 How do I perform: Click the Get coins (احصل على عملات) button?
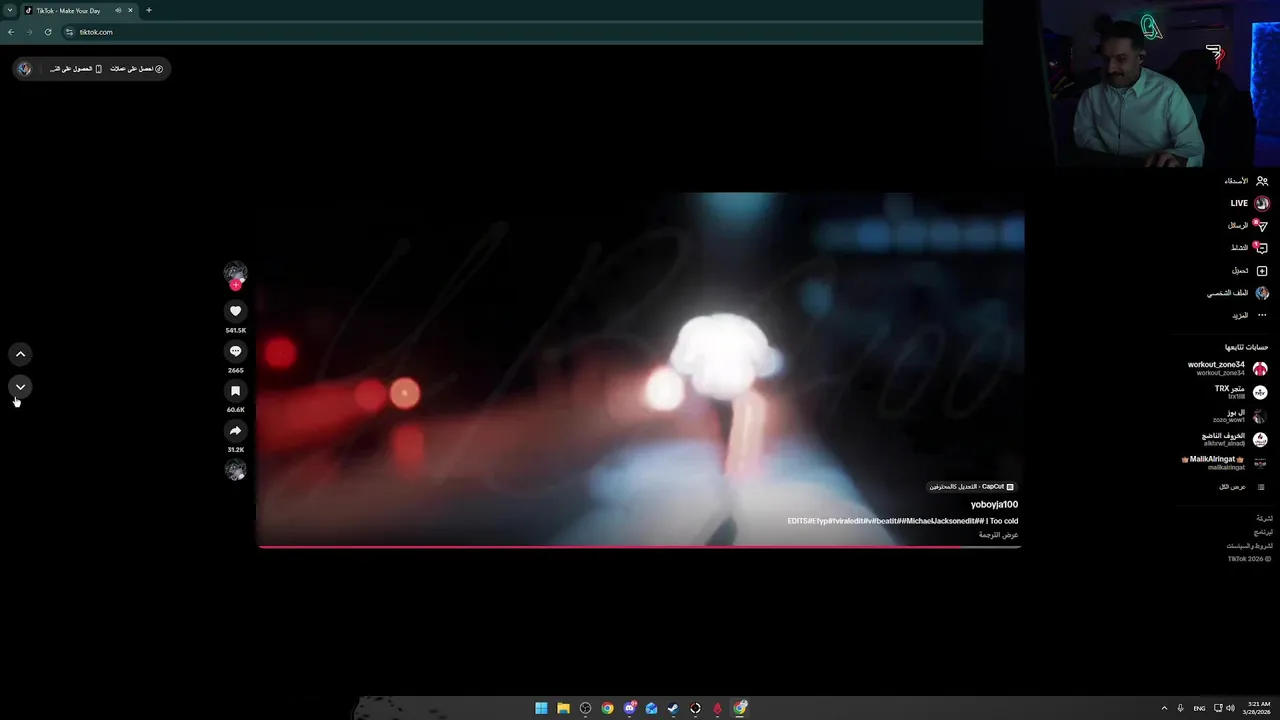tap(137, 69)
